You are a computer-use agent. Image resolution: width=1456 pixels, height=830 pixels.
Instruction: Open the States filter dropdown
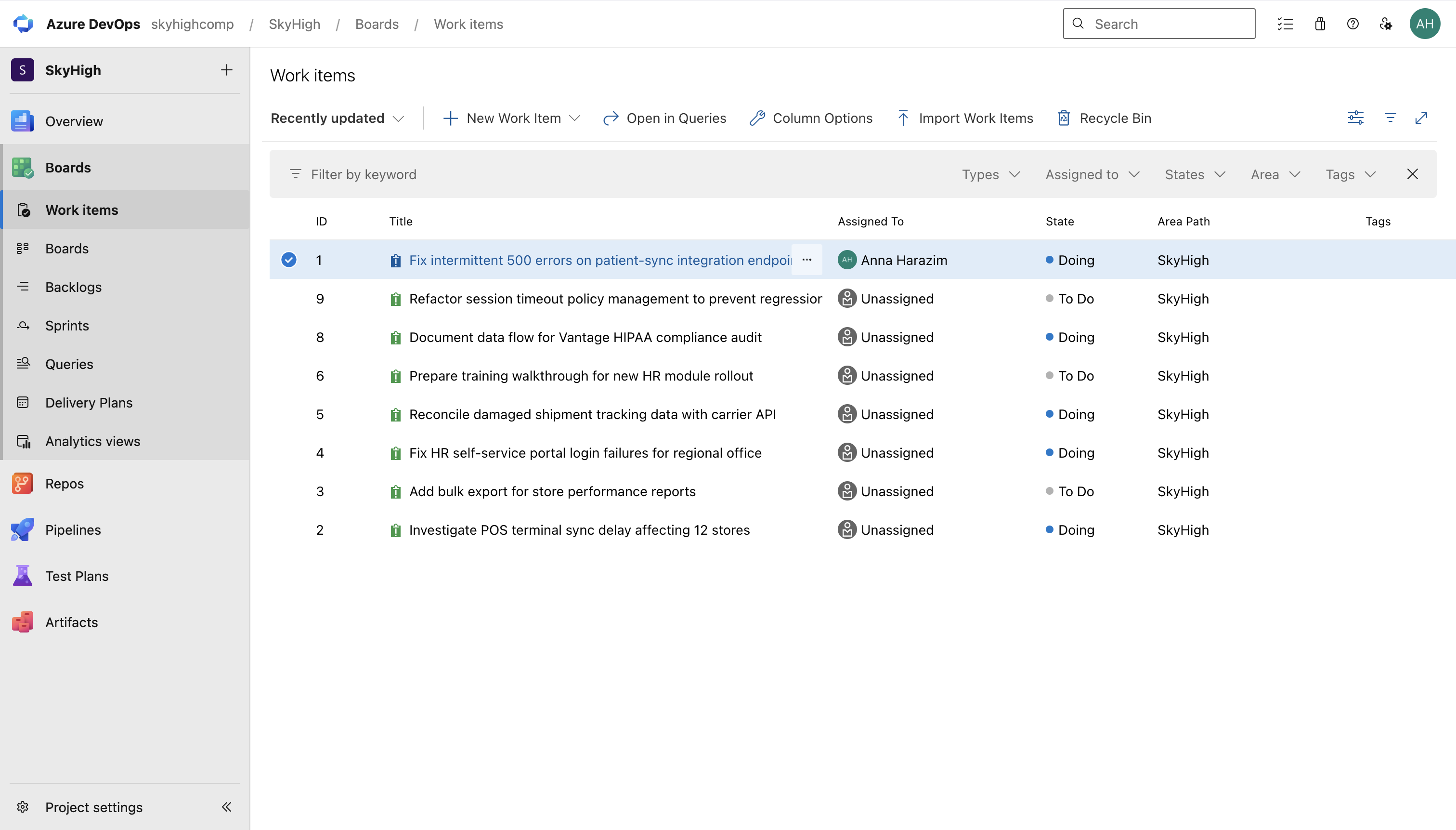(x=1195, y=174)
